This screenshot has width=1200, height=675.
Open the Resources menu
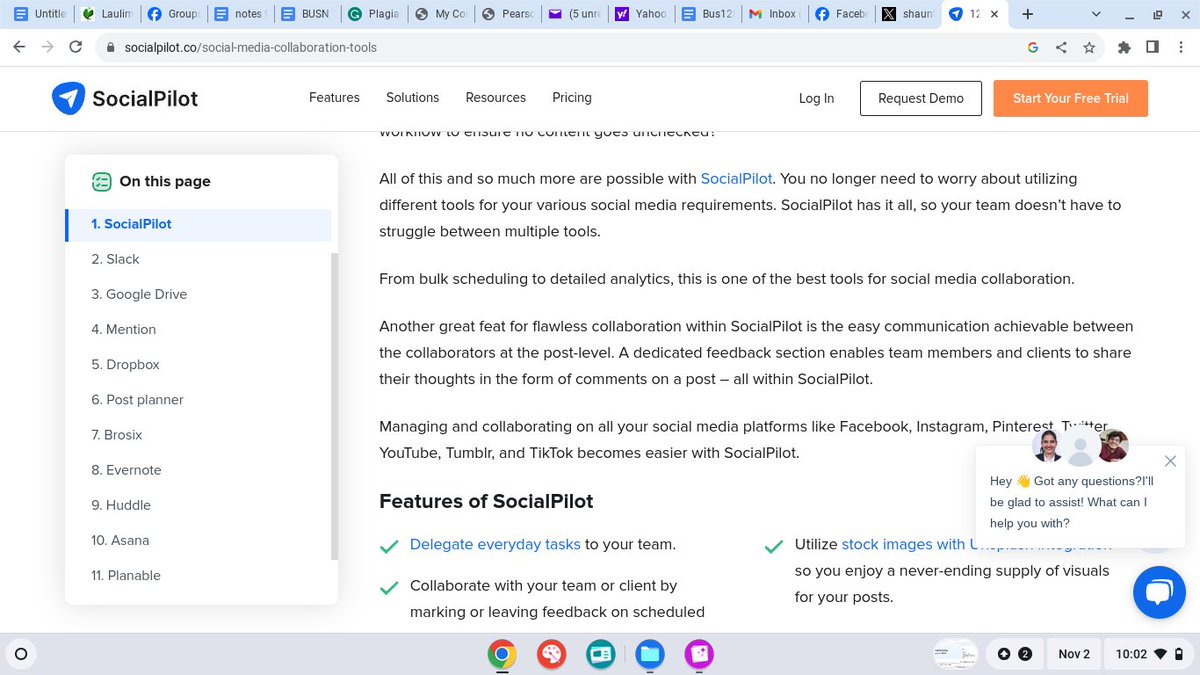pos(496,98)
